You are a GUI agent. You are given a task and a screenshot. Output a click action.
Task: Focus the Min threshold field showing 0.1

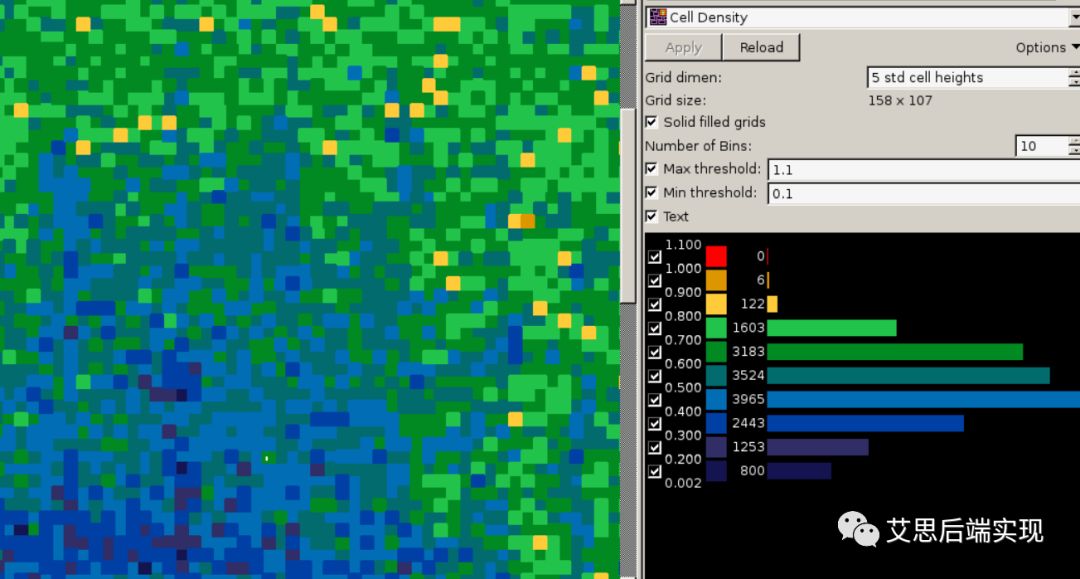920,194
